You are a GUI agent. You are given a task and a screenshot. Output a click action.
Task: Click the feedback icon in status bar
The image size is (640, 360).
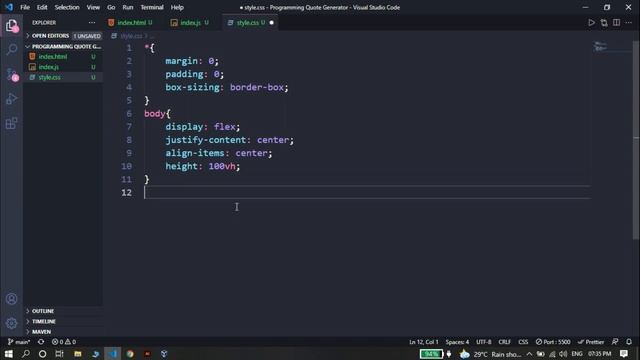(615, 342)
